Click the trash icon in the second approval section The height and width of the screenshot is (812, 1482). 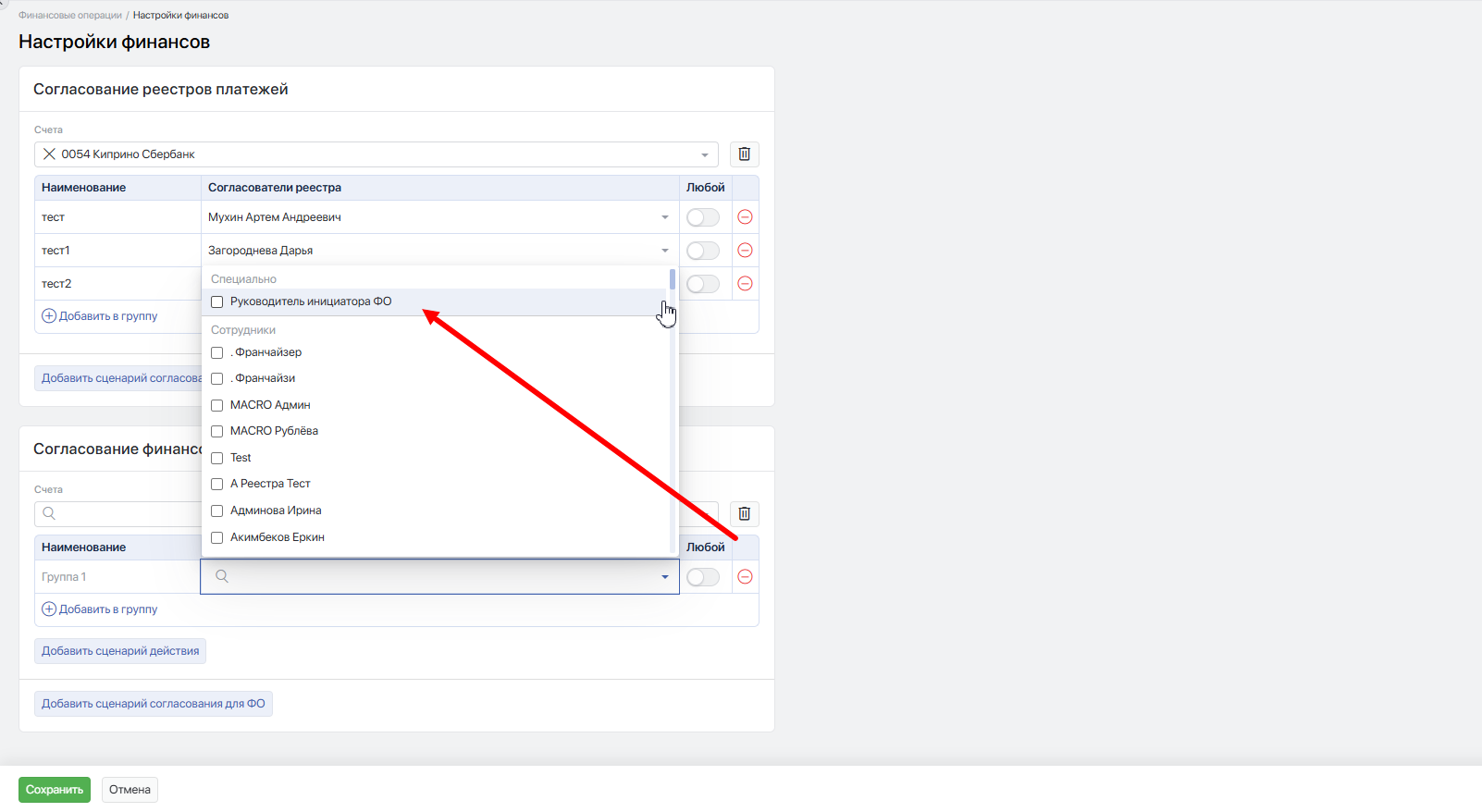click(x=744, y=514)
